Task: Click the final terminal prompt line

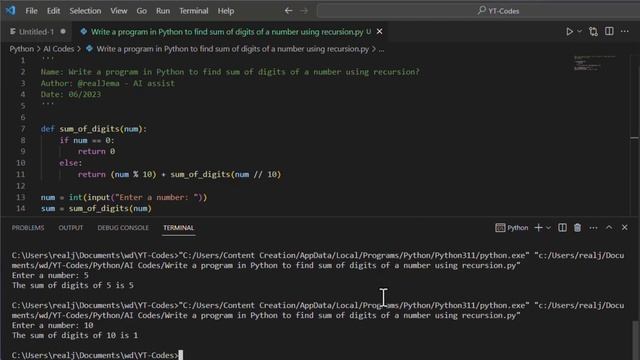Action: click(97, 355)
